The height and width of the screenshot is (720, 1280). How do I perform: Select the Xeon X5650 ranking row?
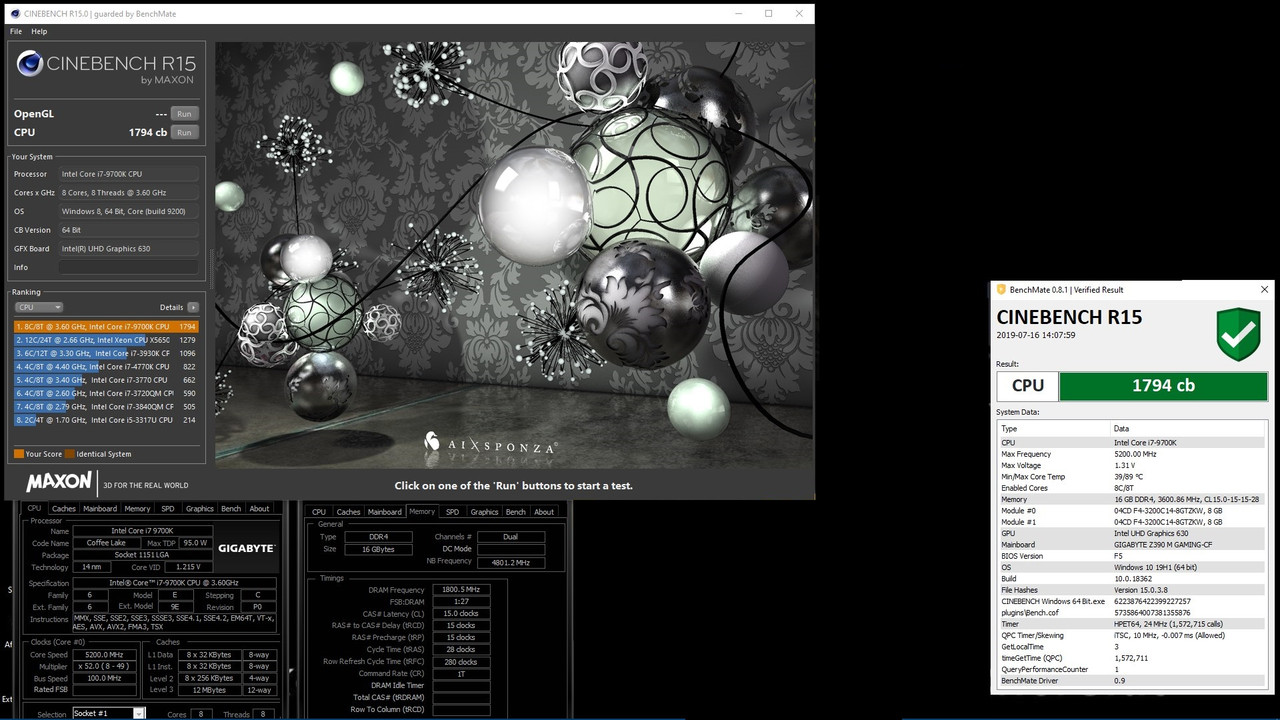(x=106, y=340)
